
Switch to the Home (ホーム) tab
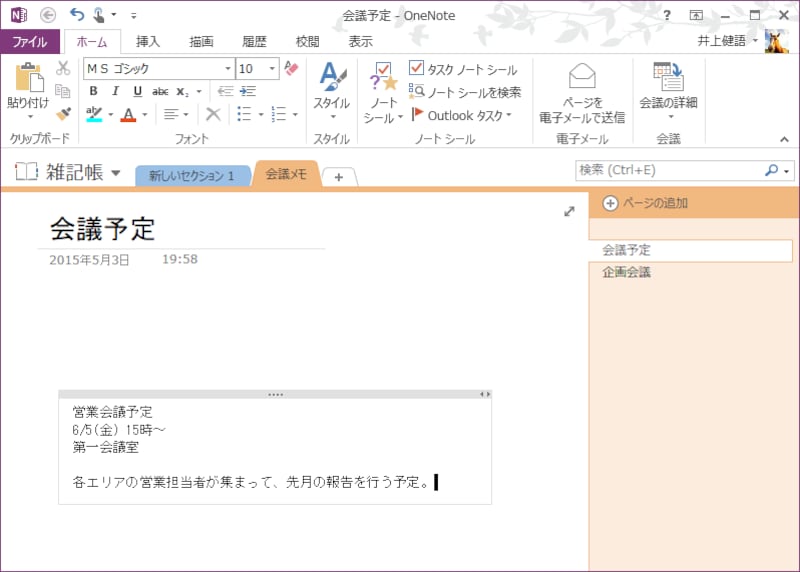coord(92,42)
